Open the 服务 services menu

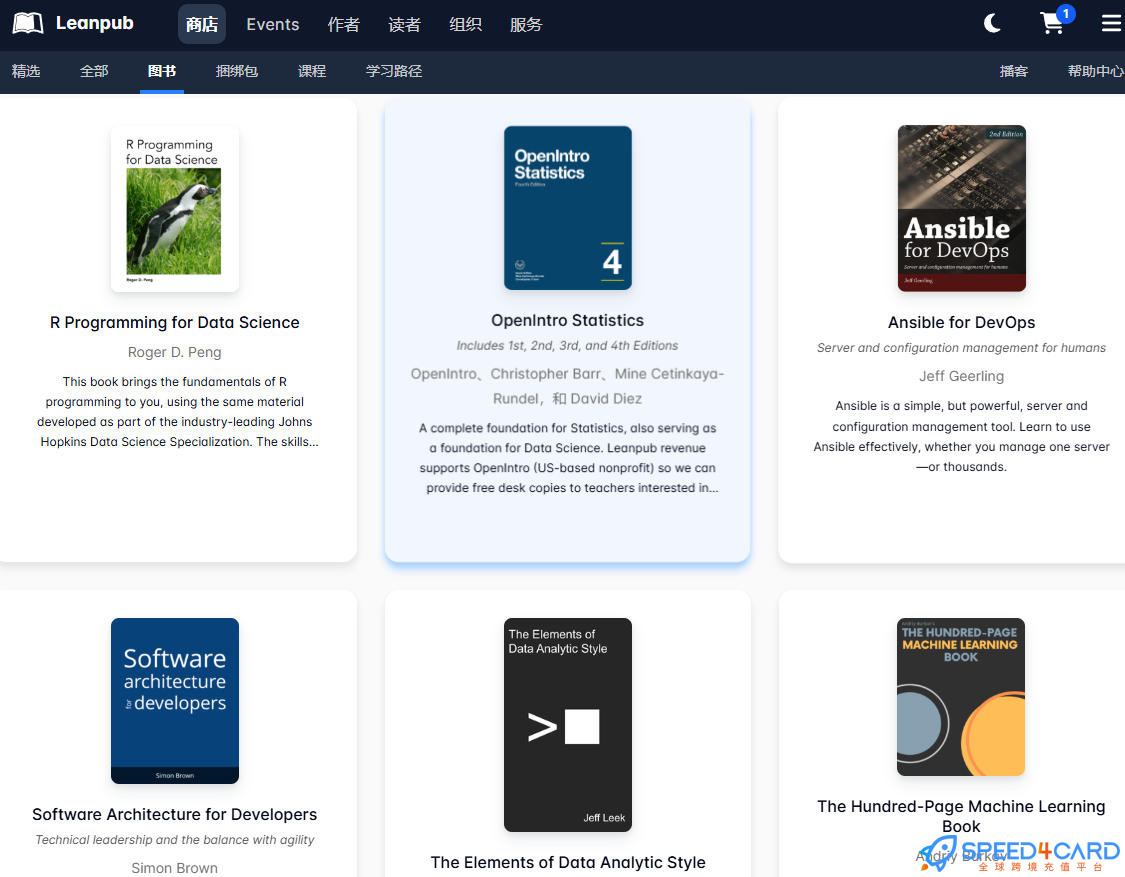coord(526,24)
